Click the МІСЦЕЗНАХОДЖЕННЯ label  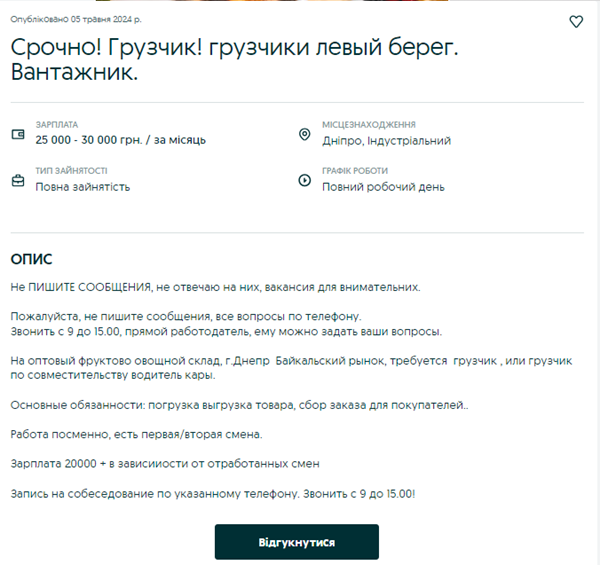(369, 125)
